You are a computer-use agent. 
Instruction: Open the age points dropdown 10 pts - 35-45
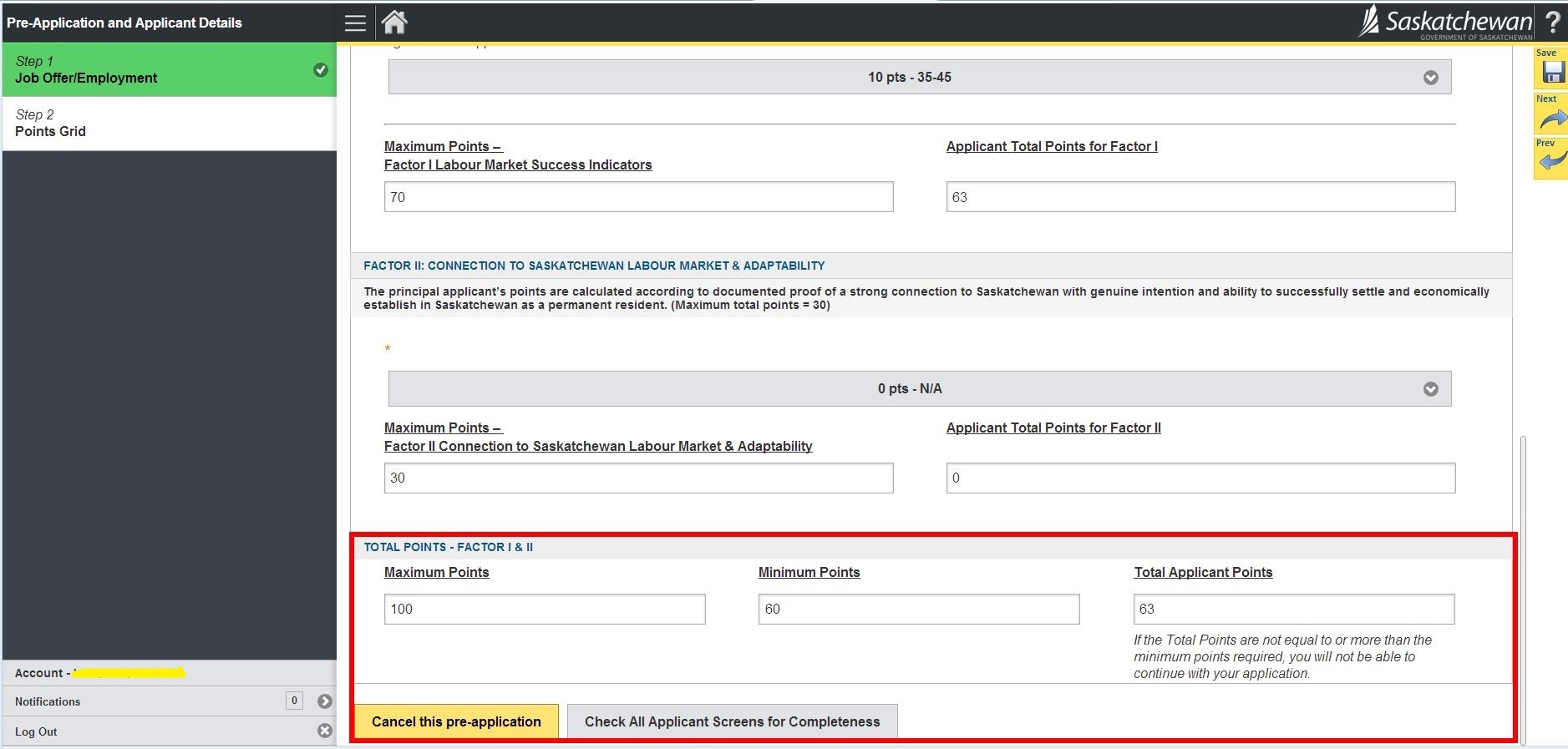coord(919,78)
